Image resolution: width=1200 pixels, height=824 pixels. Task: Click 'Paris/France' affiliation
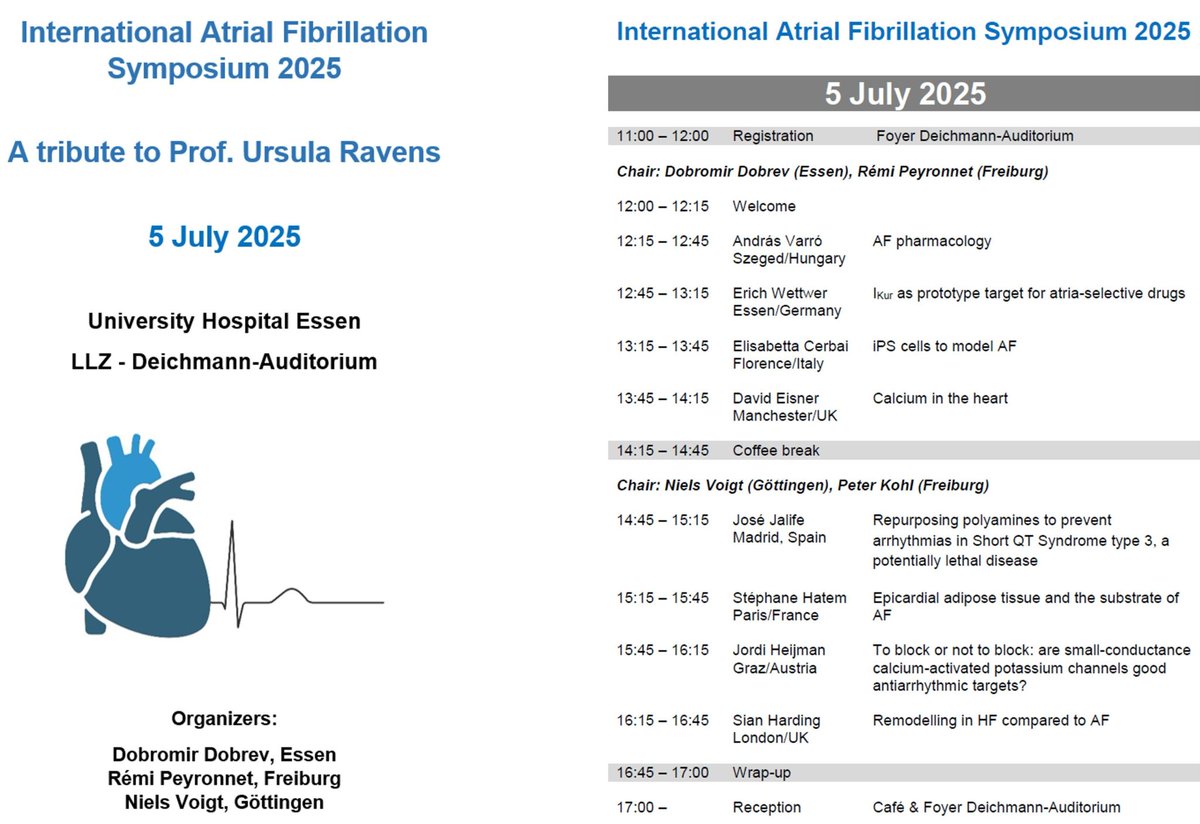tap(775, 615)
